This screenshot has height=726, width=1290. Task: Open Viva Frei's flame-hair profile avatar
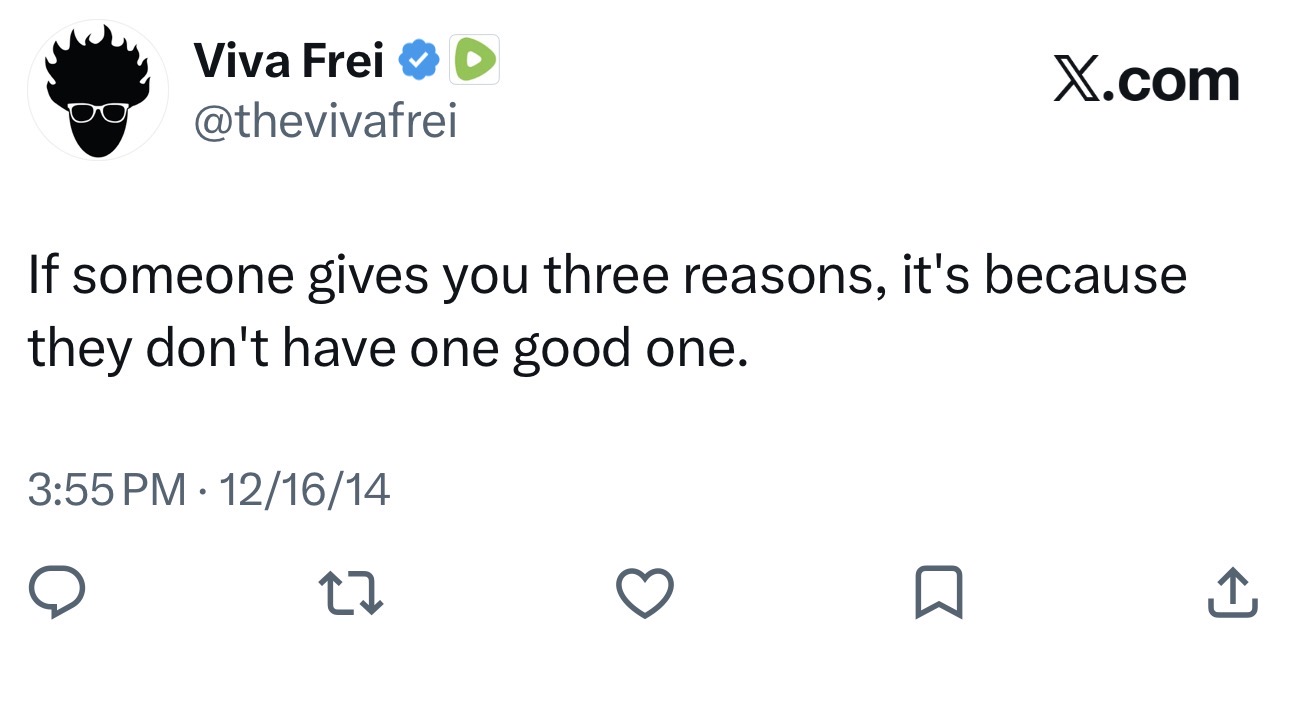[x=97, y=90]
